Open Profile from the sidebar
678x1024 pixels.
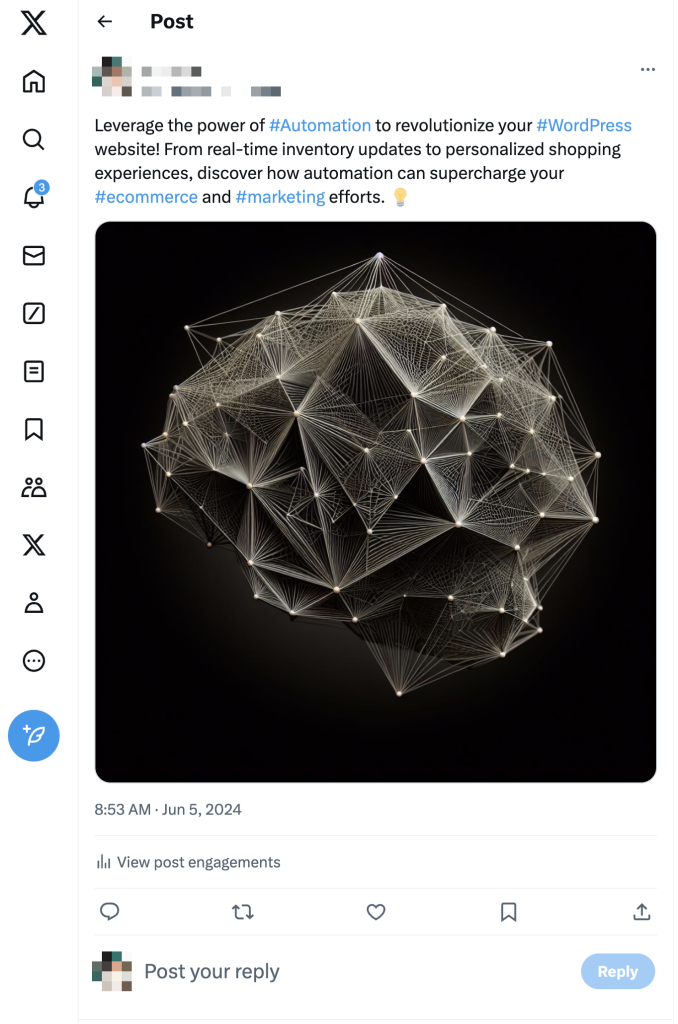[33, 603]
